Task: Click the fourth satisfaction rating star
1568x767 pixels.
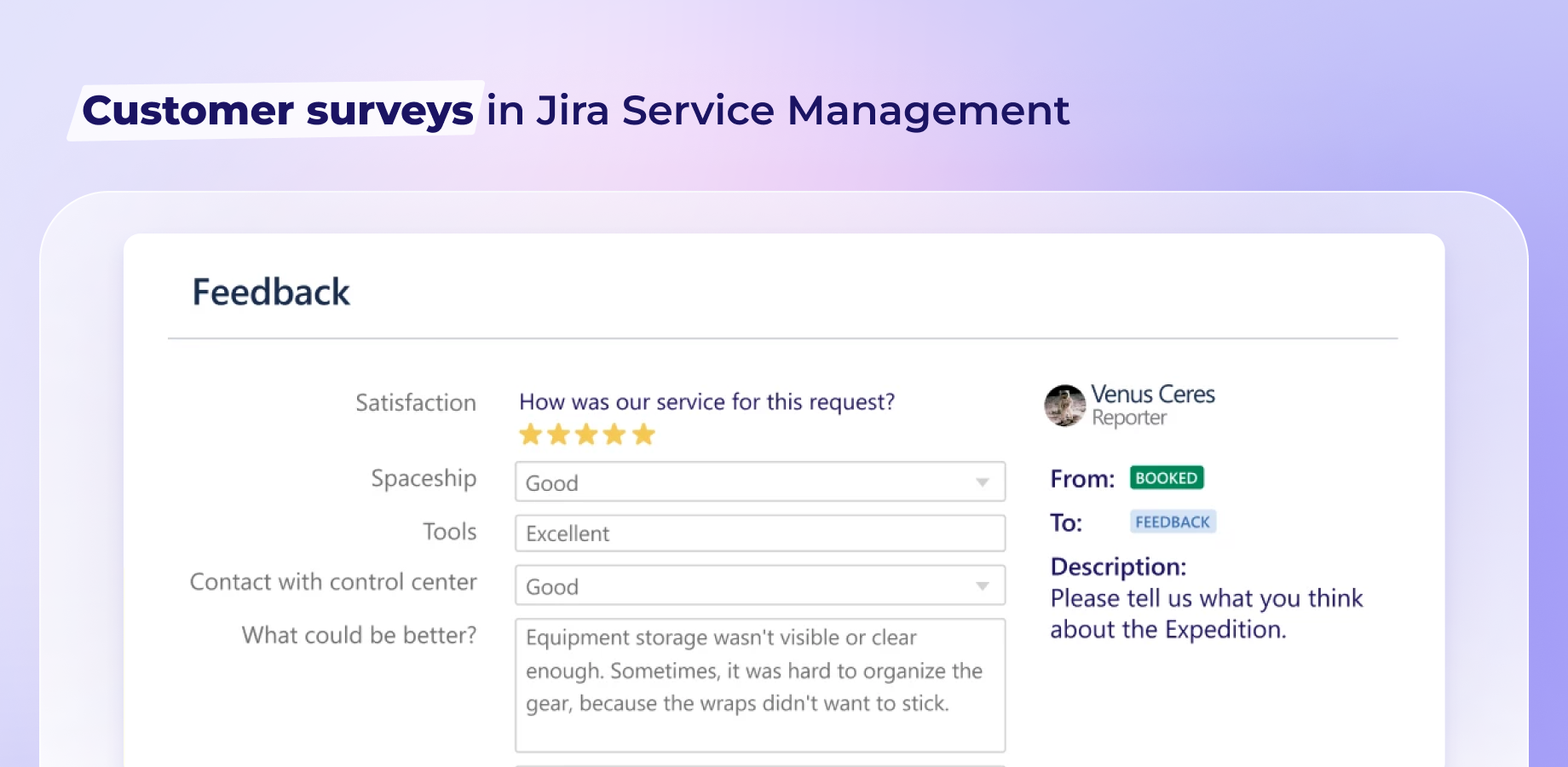Action: [x=614, y=435]
